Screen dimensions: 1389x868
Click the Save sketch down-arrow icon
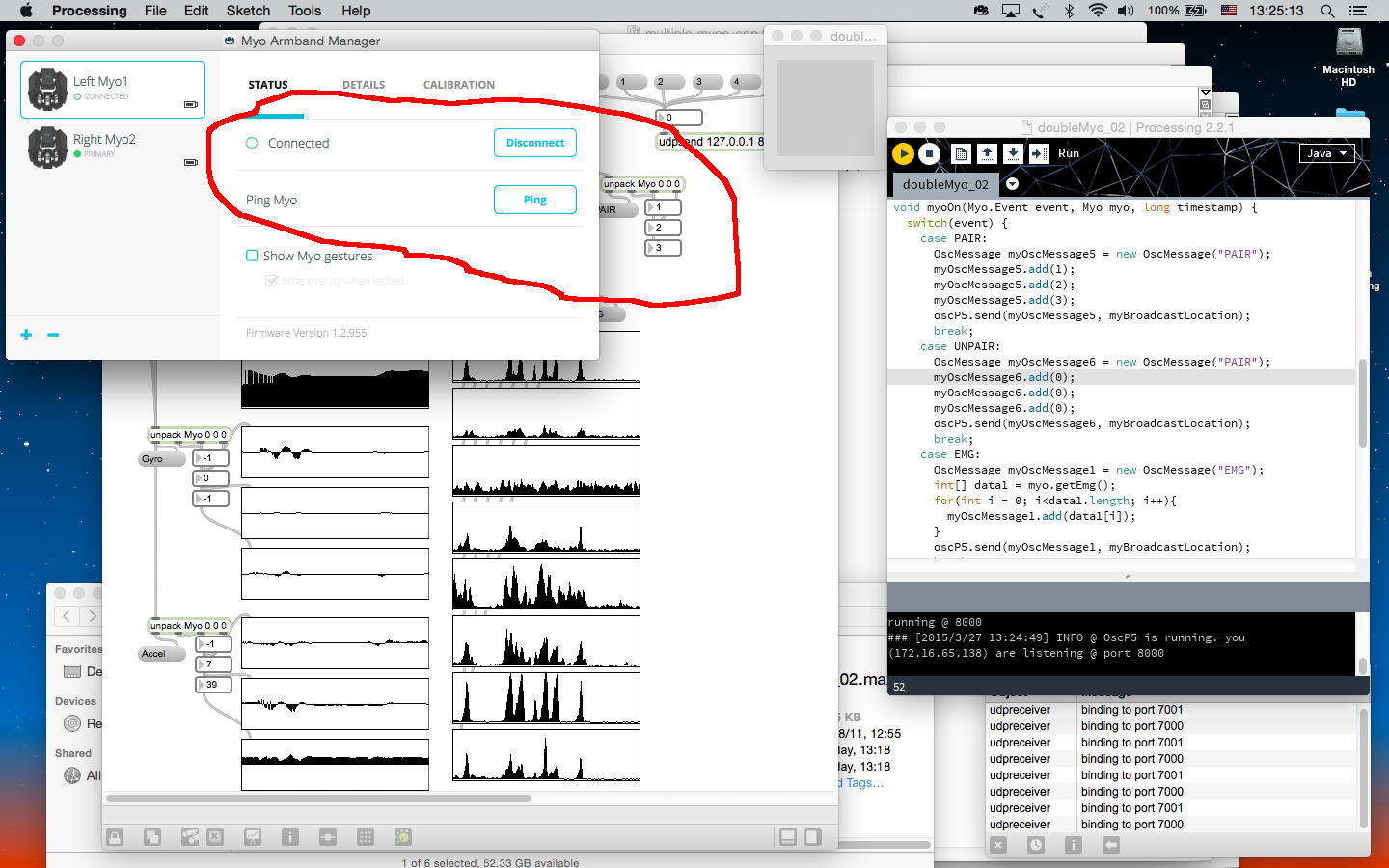click(x=1013, y=153)
